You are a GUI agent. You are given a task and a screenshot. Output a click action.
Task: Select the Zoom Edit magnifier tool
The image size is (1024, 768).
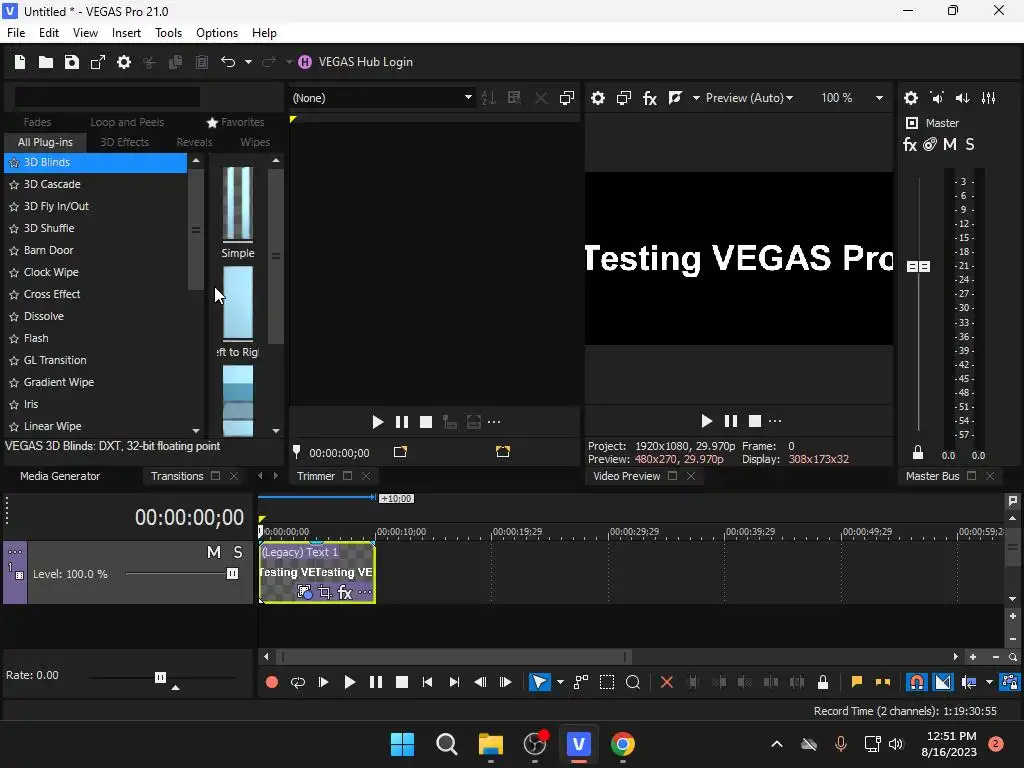tap(633, 682)
